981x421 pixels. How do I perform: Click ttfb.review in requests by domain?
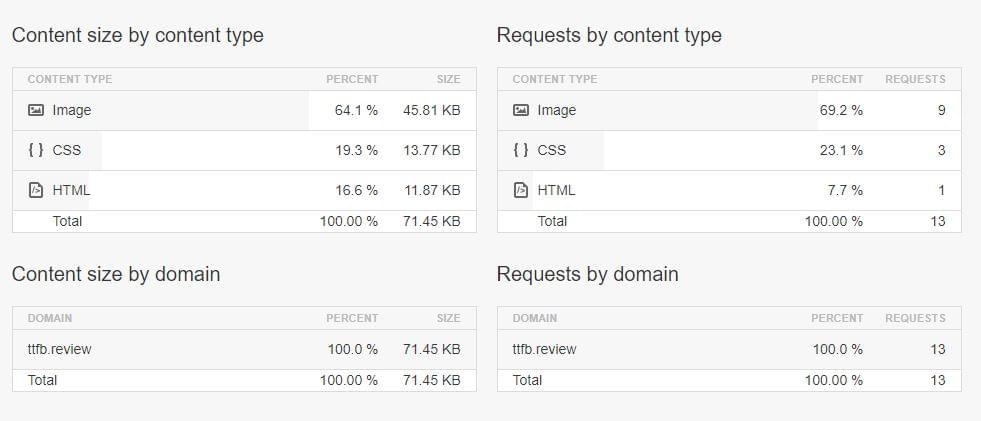pos(544,349)
